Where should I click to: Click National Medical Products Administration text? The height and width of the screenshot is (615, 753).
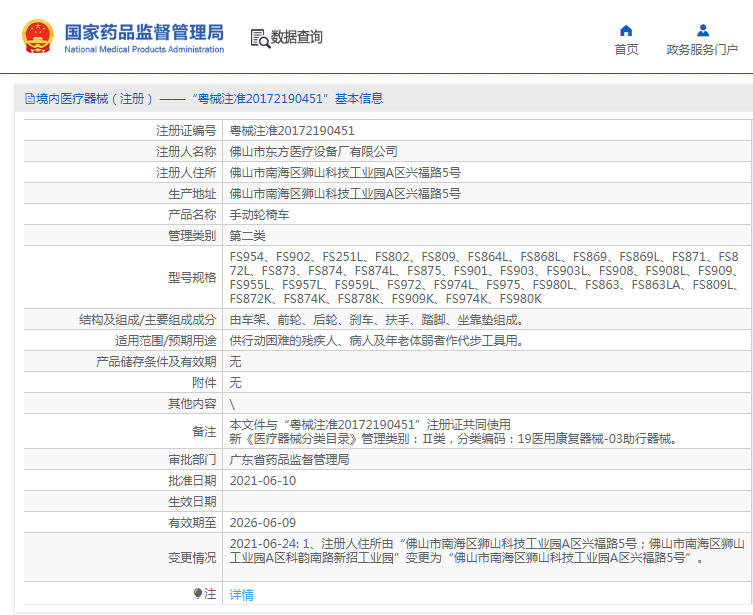(x=144, y=49)
